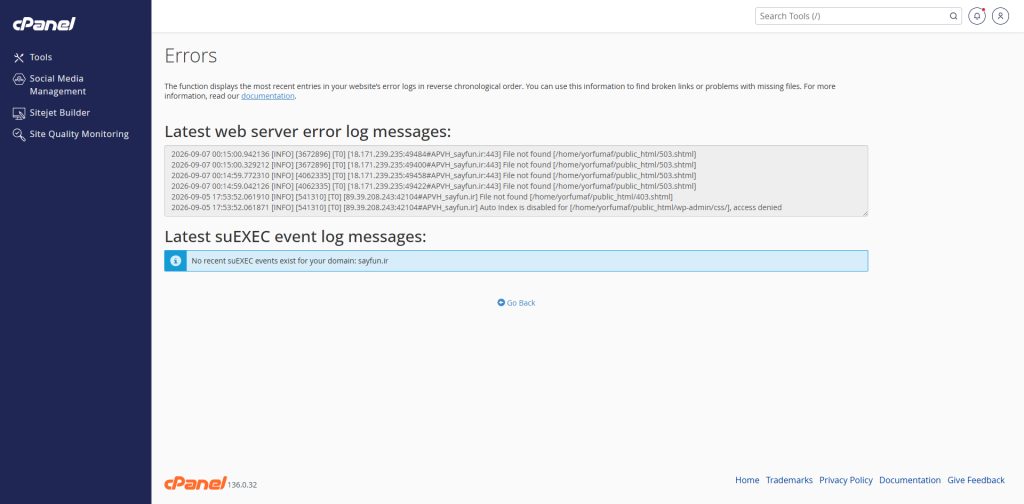The image size is (1024, 504).
Task: Click 'Latest suEXEC event log messages' heading
Action: click(295, 236)
